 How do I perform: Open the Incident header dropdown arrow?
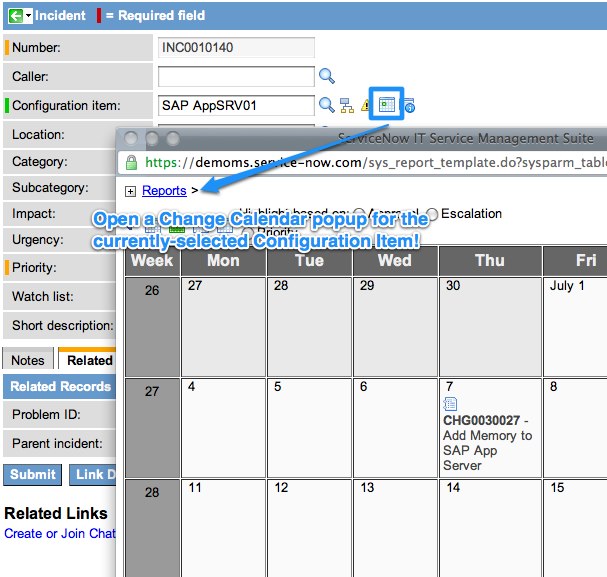(x=28, y=16)
